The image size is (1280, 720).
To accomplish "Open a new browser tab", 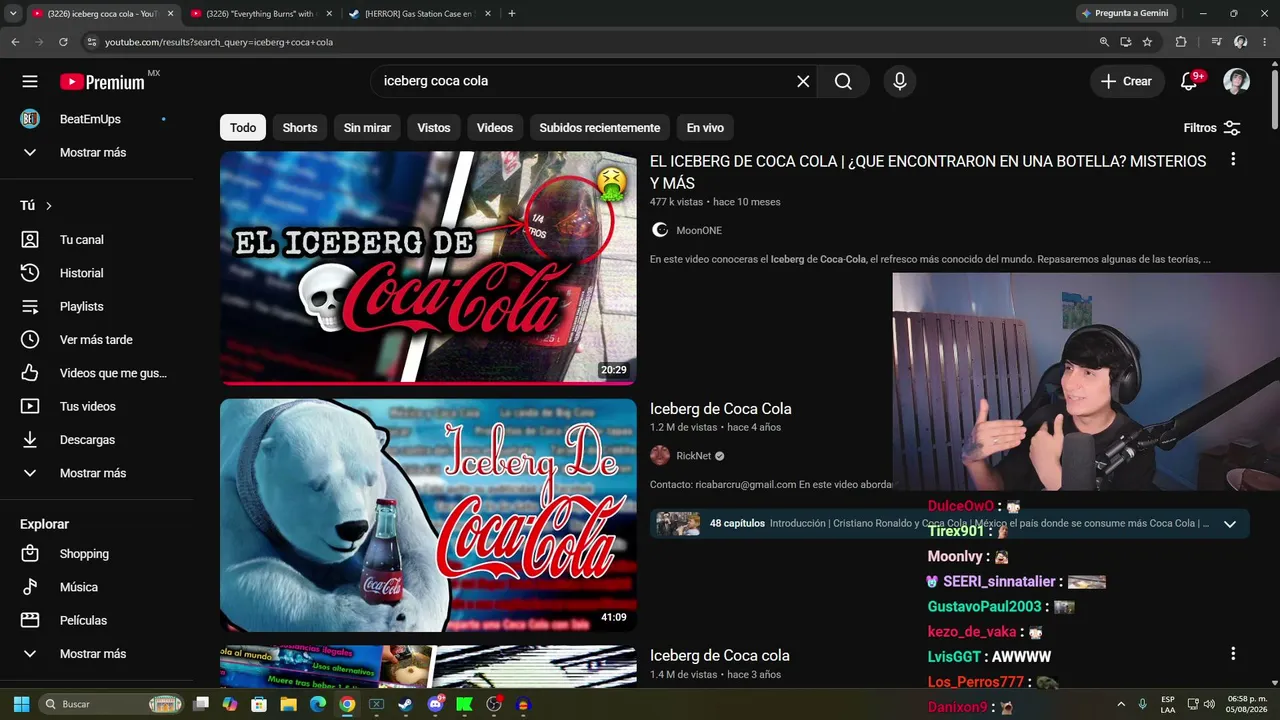I will pos(512,13).
